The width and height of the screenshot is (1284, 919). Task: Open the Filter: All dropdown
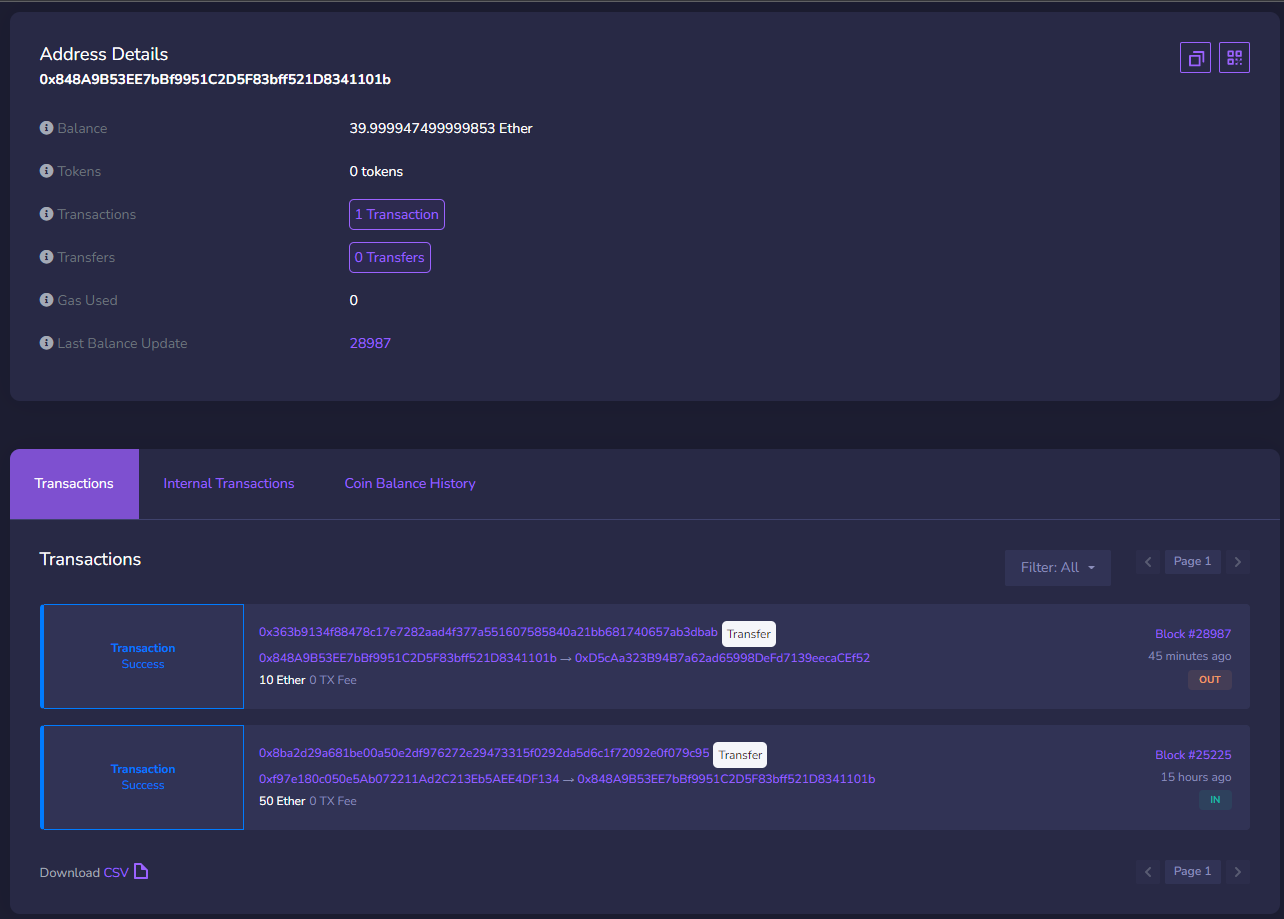(x=1057, y=567)
